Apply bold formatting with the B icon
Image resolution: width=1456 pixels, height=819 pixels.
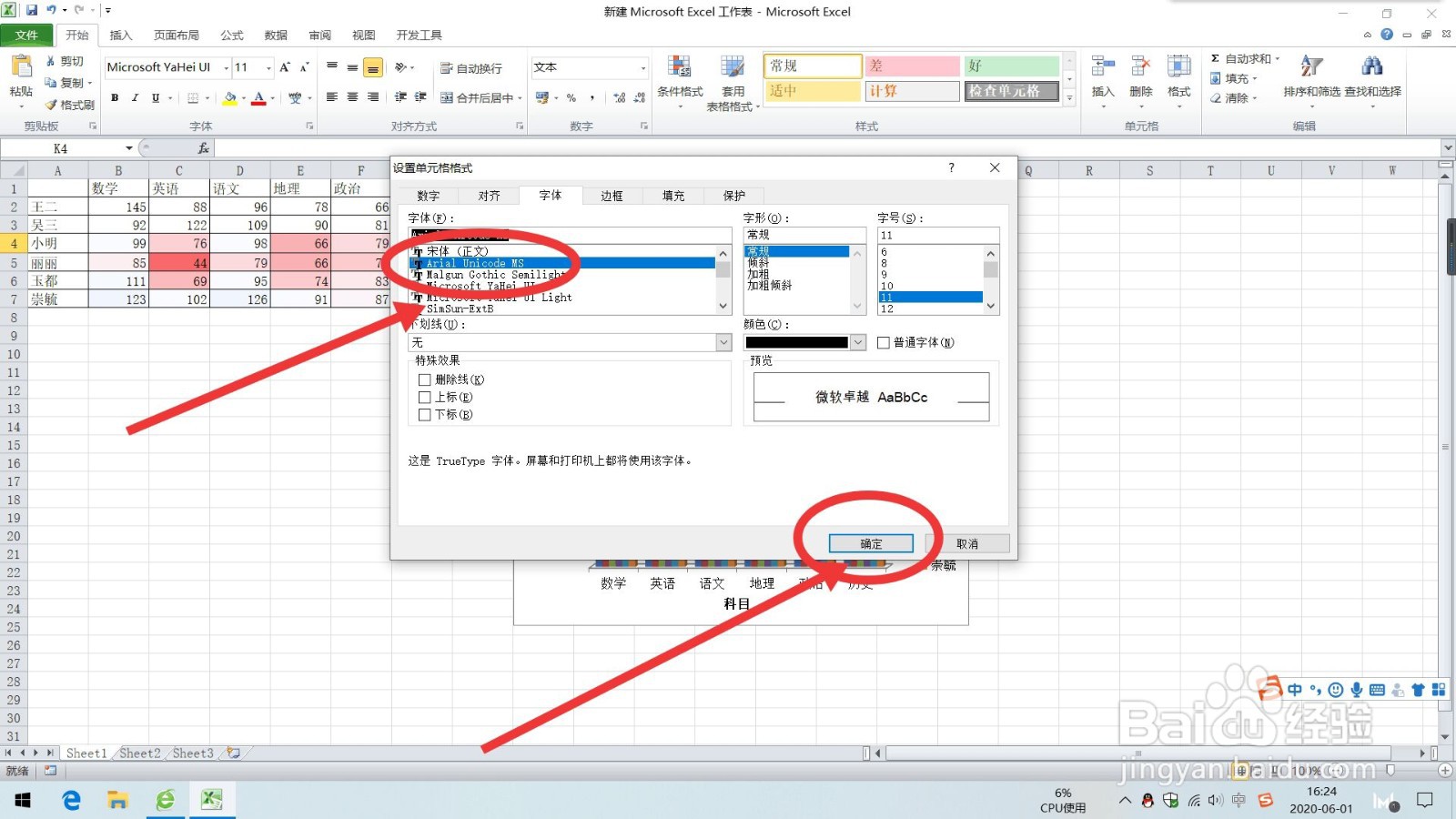[115, 96]
